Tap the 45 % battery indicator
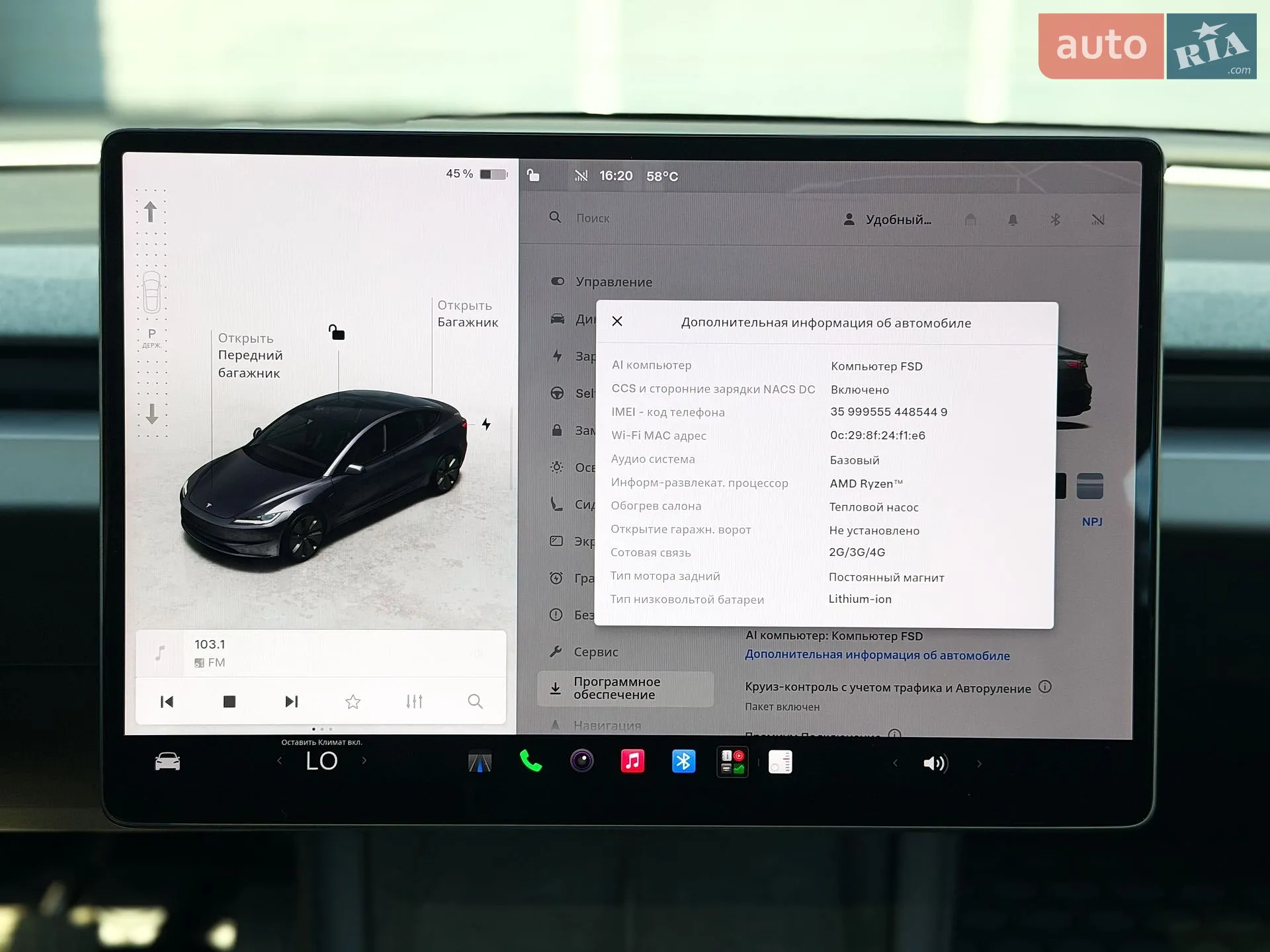The width and height of the screenshot is (1270, 952). pos(476,174)
